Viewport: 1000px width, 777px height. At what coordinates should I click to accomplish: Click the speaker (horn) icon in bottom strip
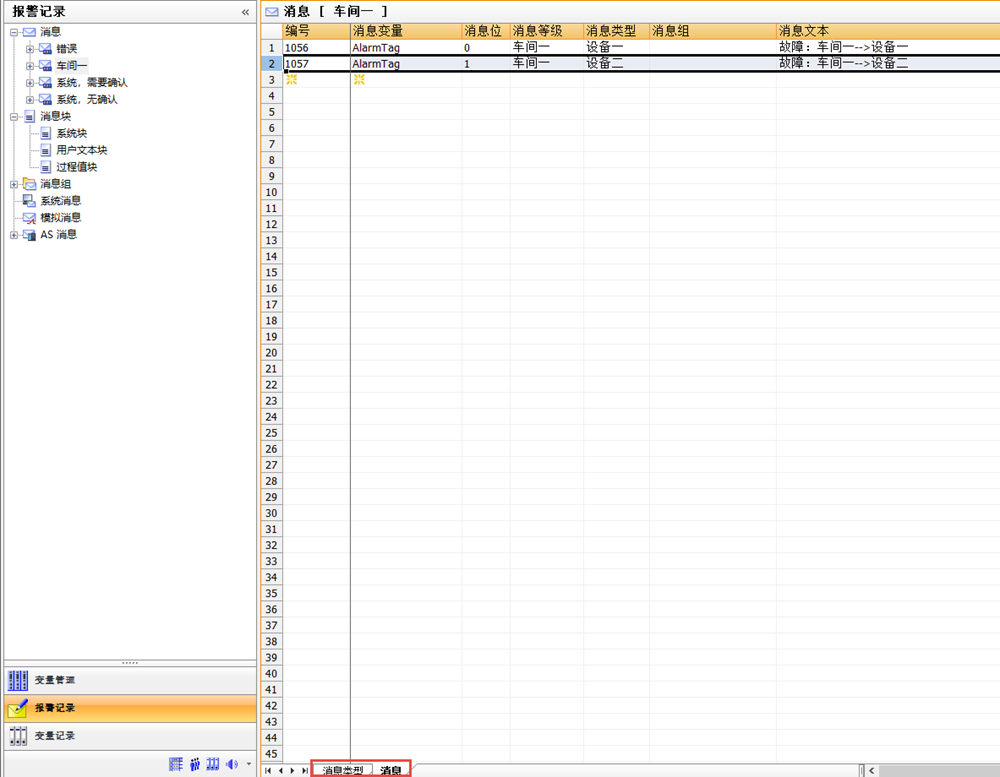coord(231,764)
